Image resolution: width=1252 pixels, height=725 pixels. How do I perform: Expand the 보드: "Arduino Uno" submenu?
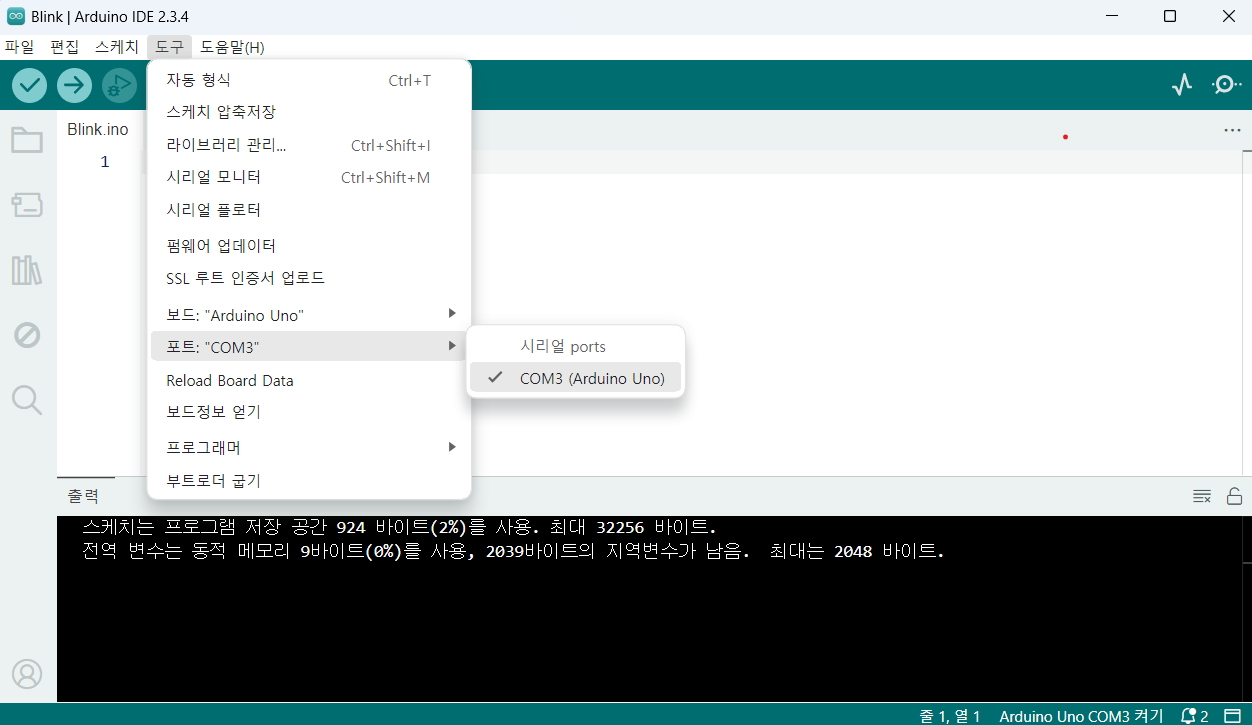pos(309,315)
